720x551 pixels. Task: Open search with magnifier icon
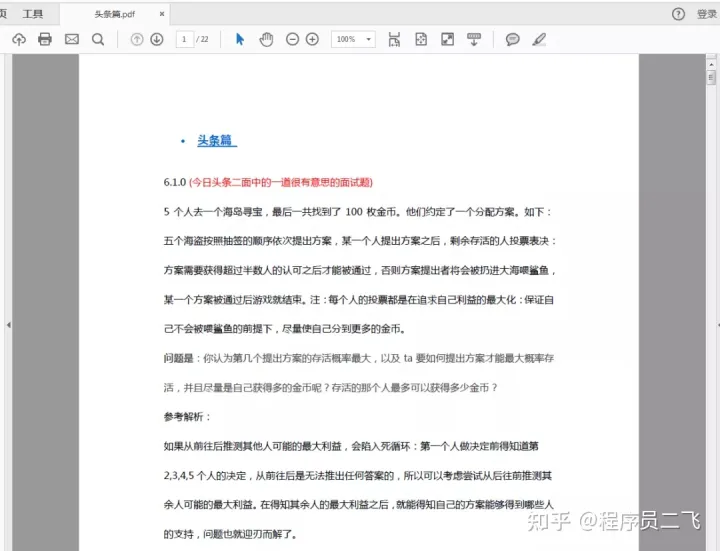click(98, 39)
